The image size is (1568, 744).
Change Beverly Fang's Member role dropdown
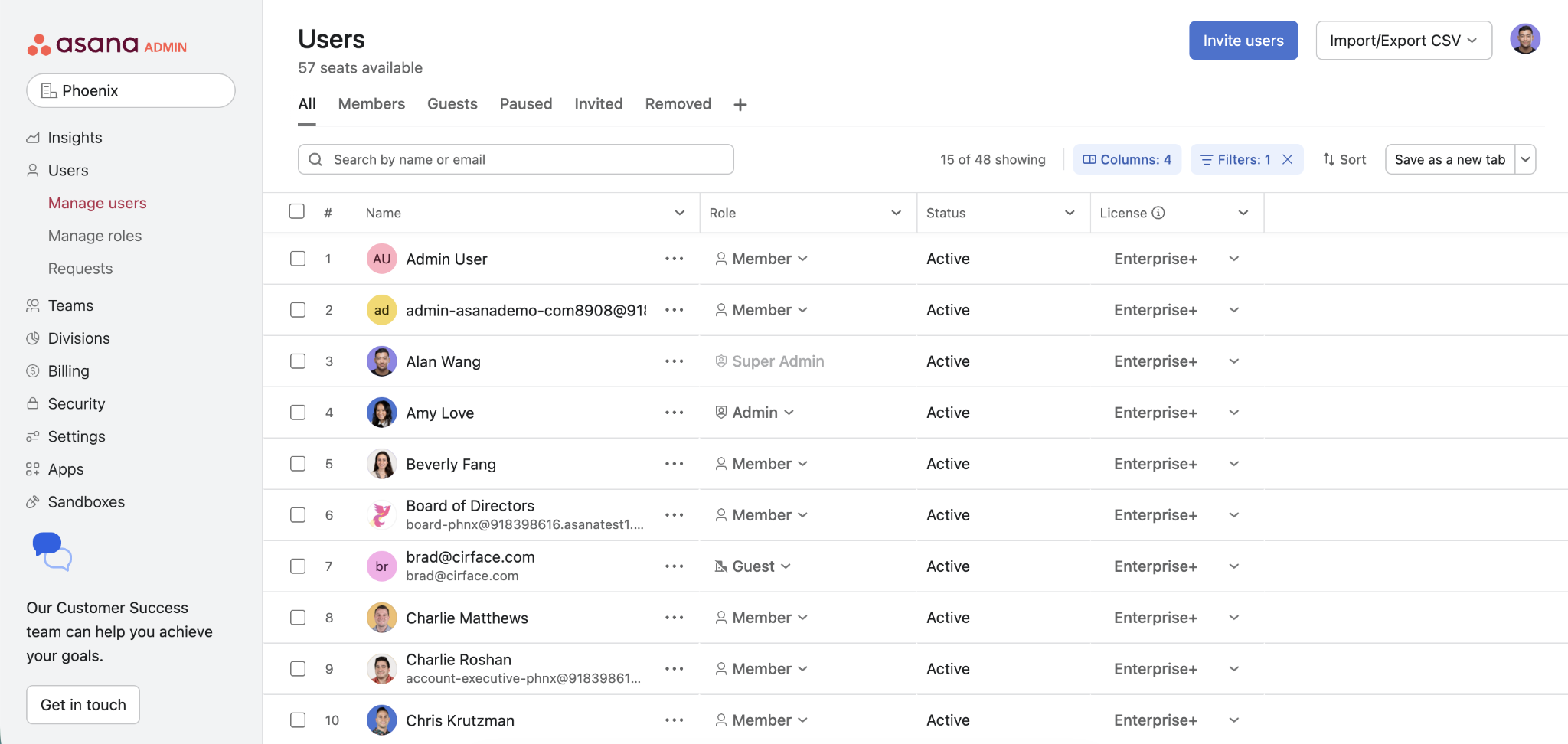(762, 464)
